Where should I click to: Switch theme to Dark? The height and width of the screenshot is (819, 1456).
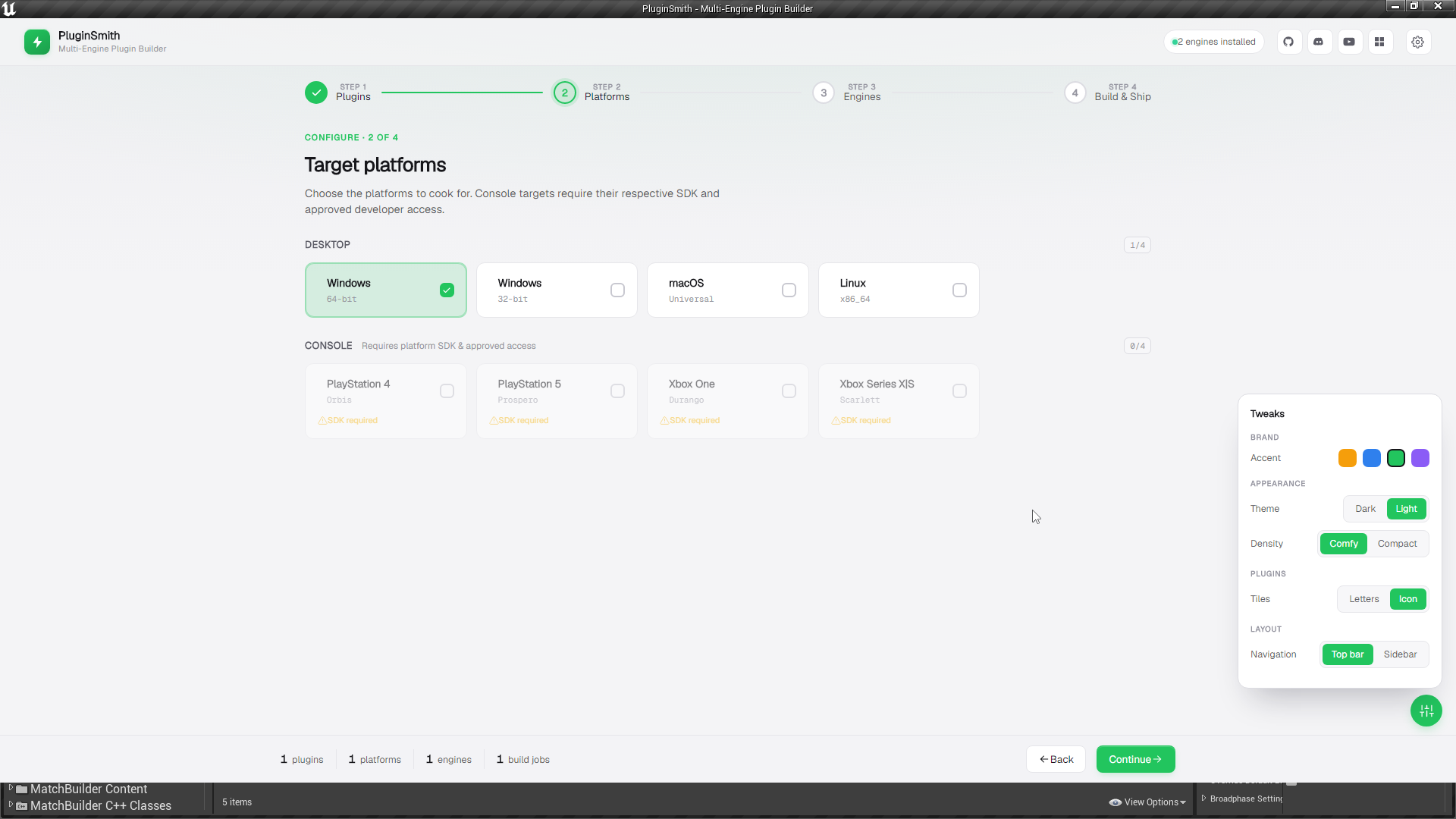coord(1365,509)
